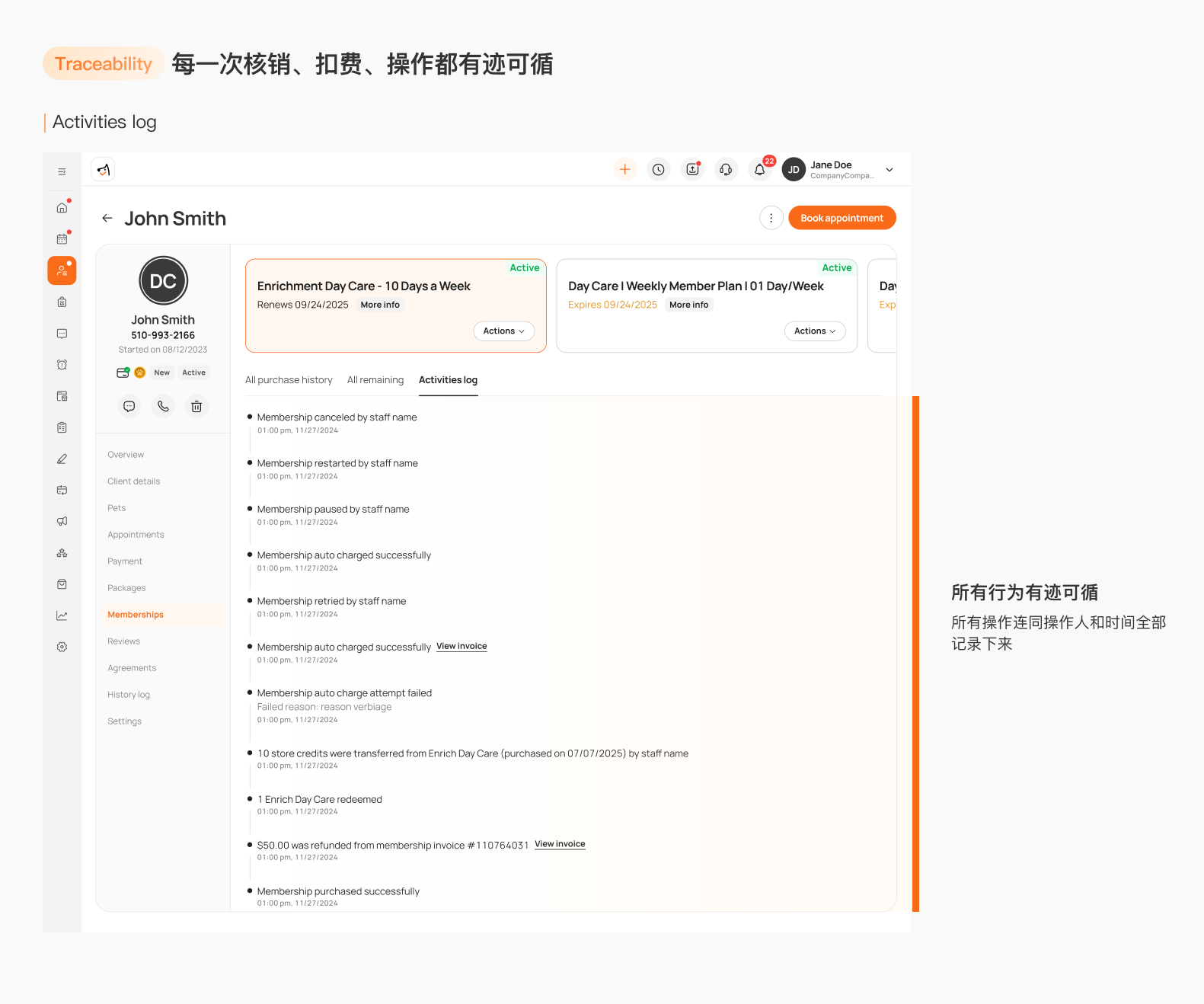Toggle the hamburger menu to collapse sidebar
1204x1004 pixels.
pyautogui.click(x=62, y=171)
